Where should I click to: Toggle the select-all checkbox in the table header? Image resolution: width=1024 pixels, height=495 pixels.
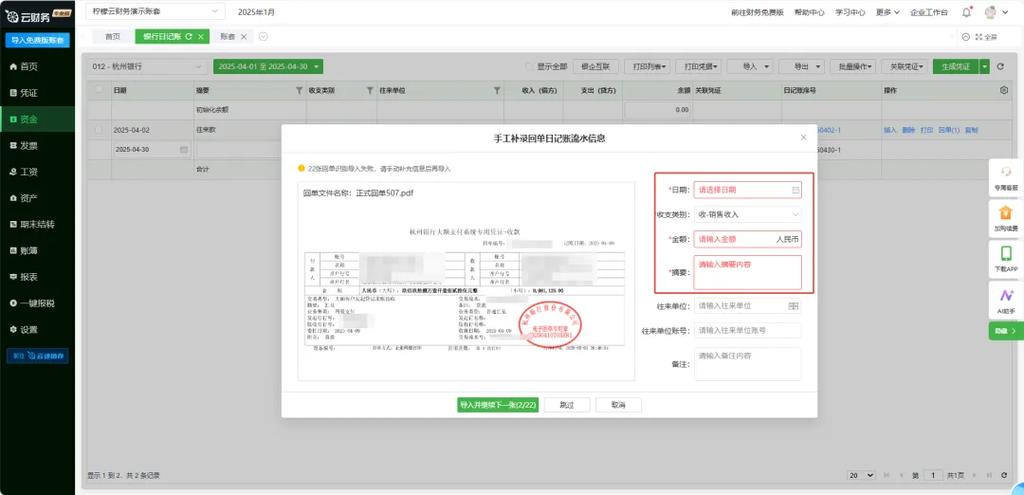[x=99, y=90]
